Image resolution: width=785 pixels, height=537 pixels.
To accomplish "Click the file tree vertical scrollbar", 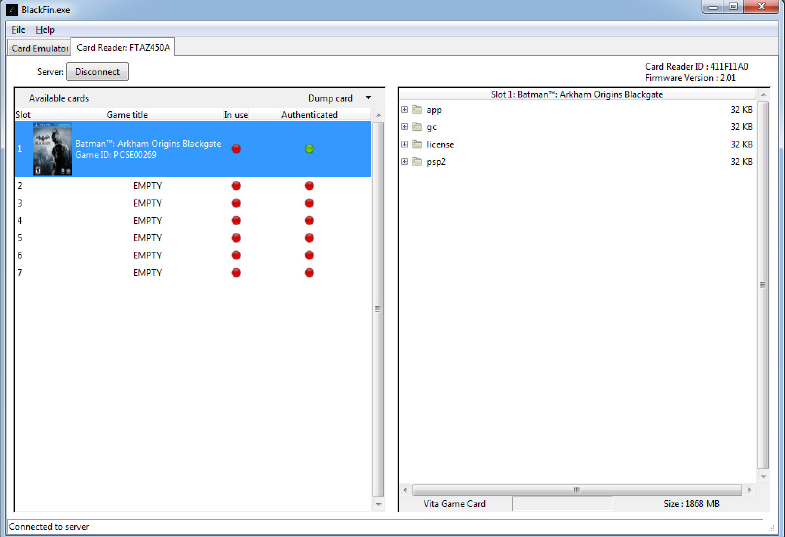I will [x=763, y=285].
